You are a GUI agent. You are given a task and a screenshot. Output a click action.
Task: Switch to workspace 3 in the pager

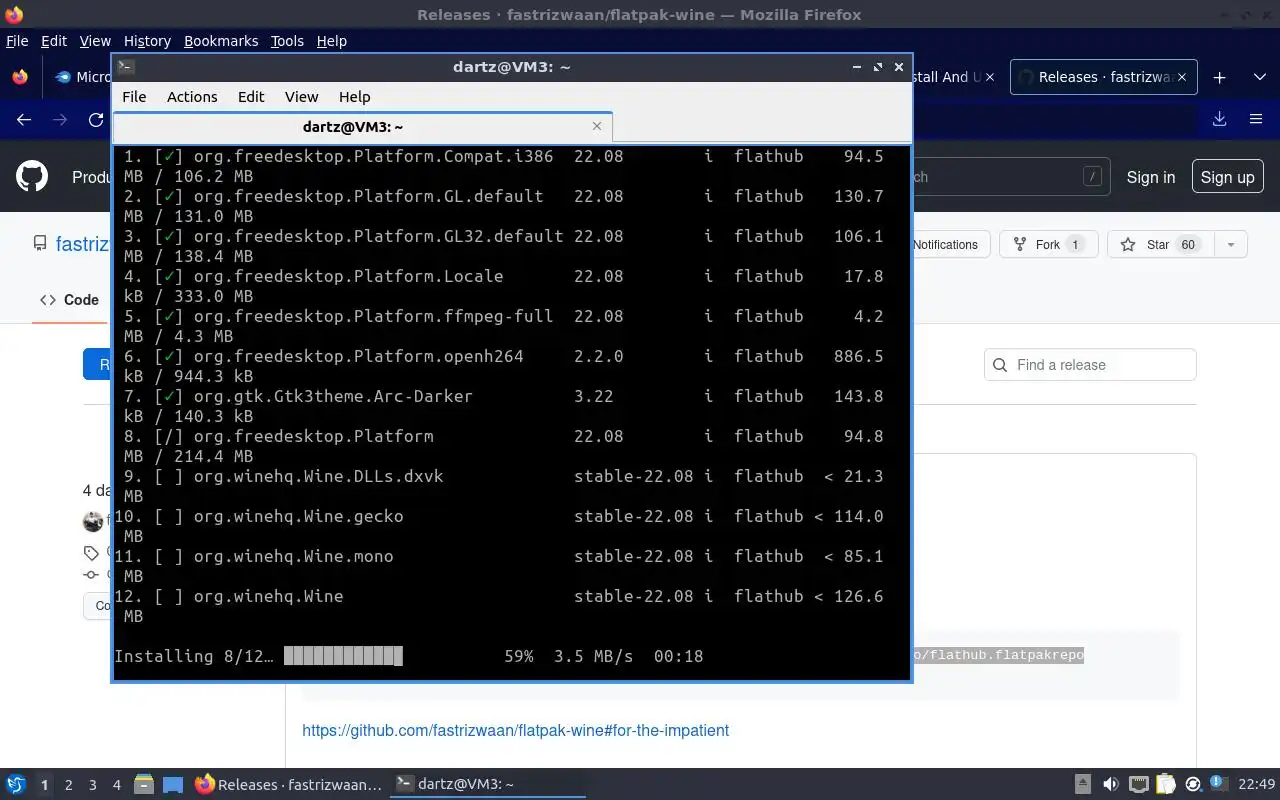92,785
